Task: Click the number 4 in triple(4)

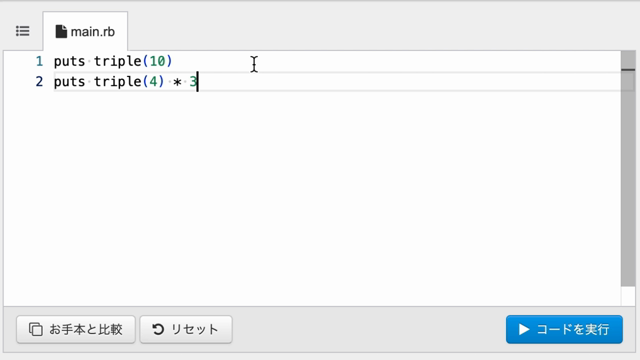Action: pyautogui.click(x=153, y=82)
